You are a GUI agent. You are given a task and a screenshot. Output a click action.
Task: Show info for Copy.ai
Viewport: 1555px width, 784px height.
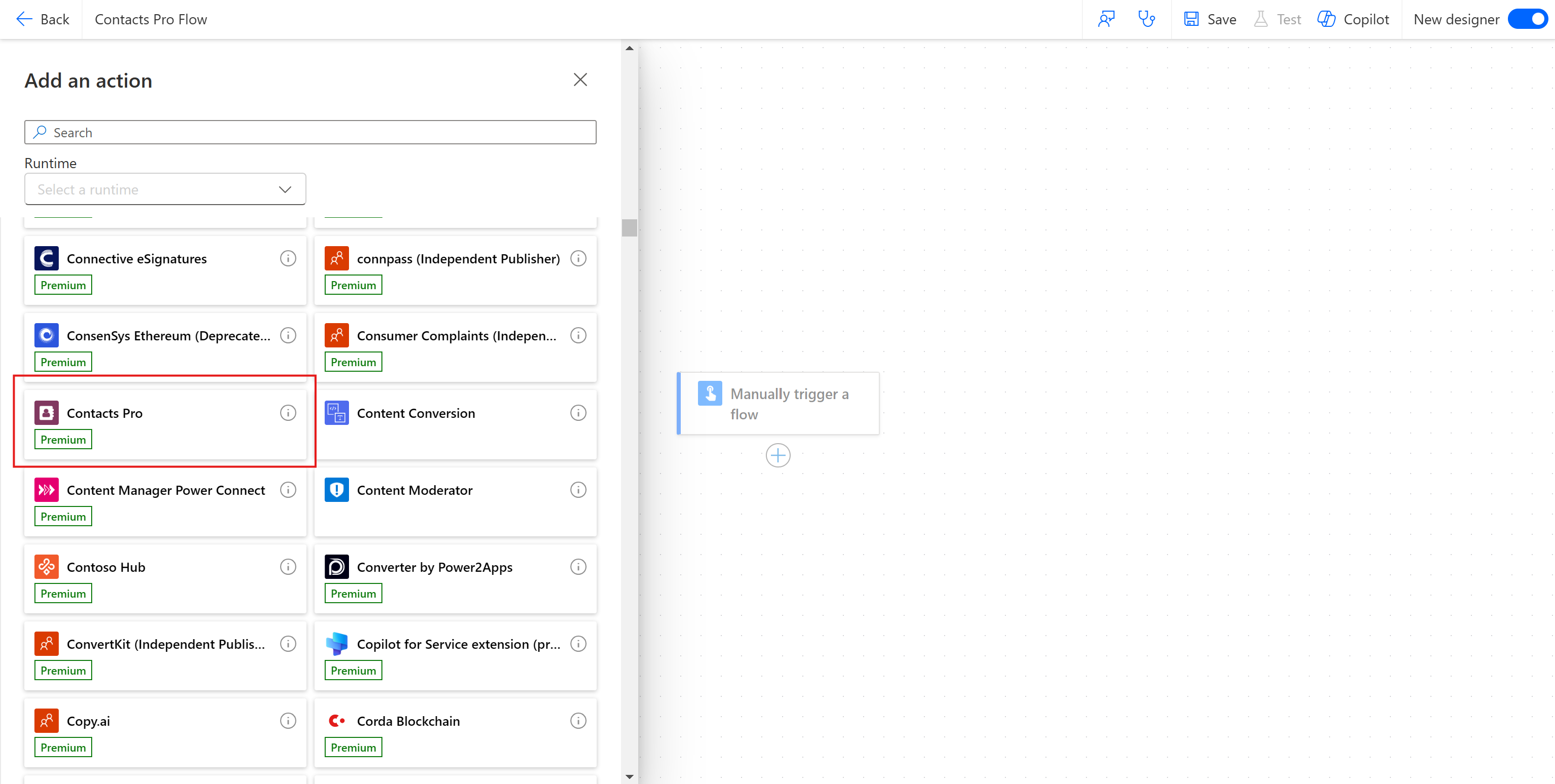(x=288, y=721)
